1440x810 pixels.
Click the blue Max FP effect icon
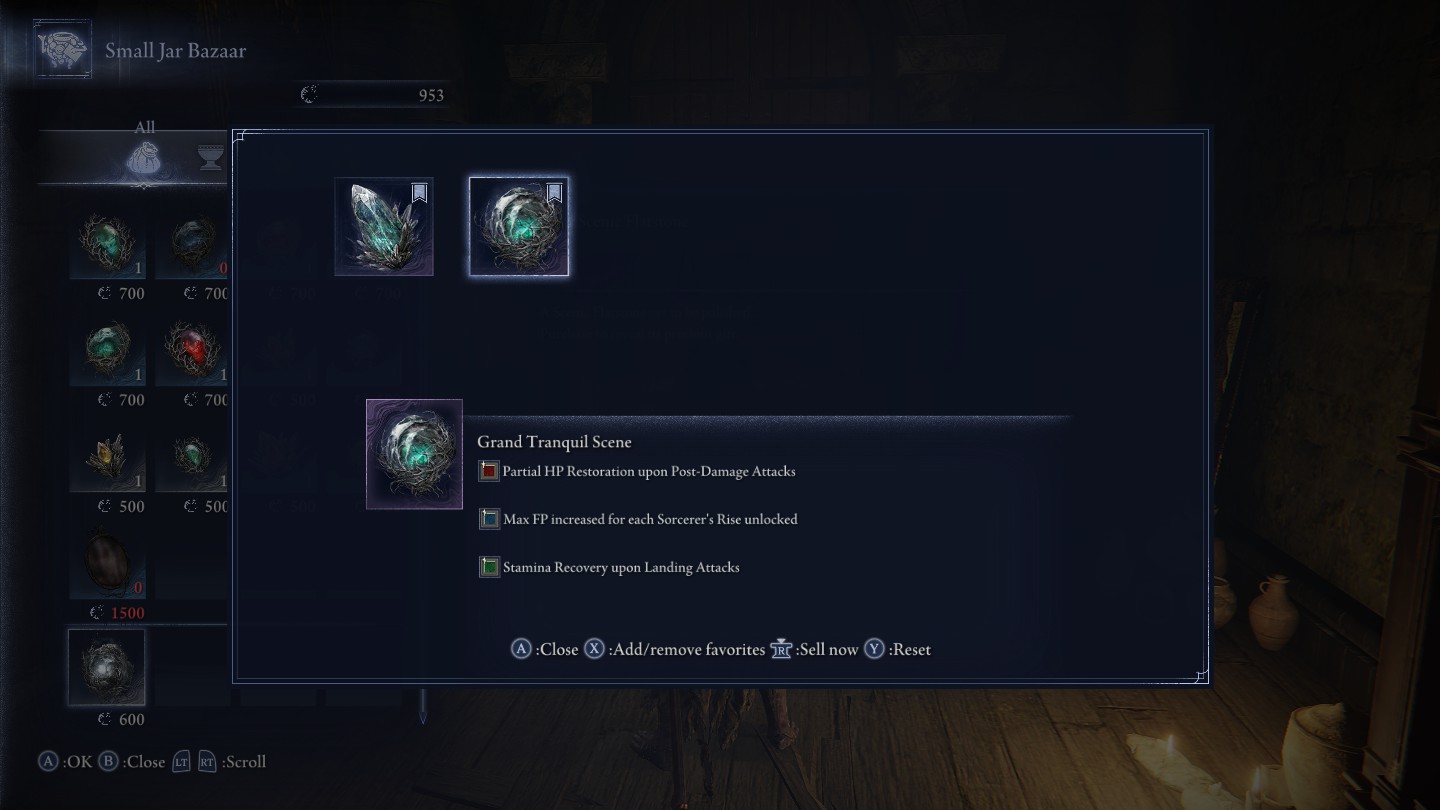click(489, 519)
